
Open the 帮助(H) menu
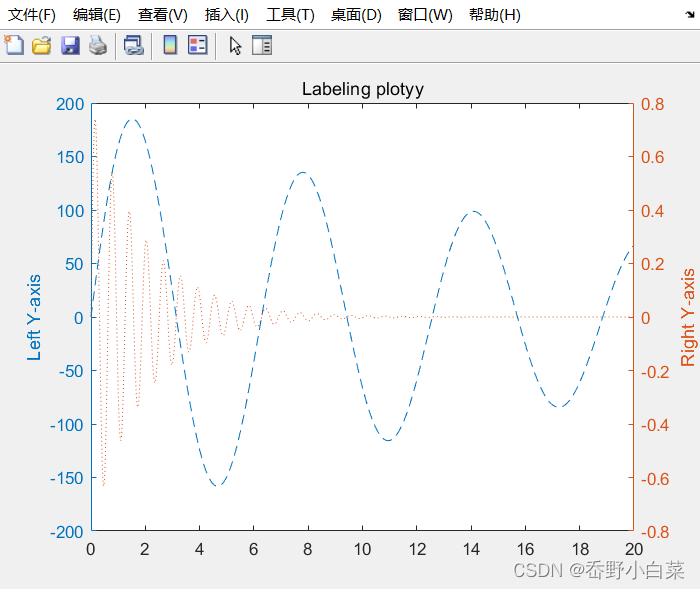coord(495,15)
